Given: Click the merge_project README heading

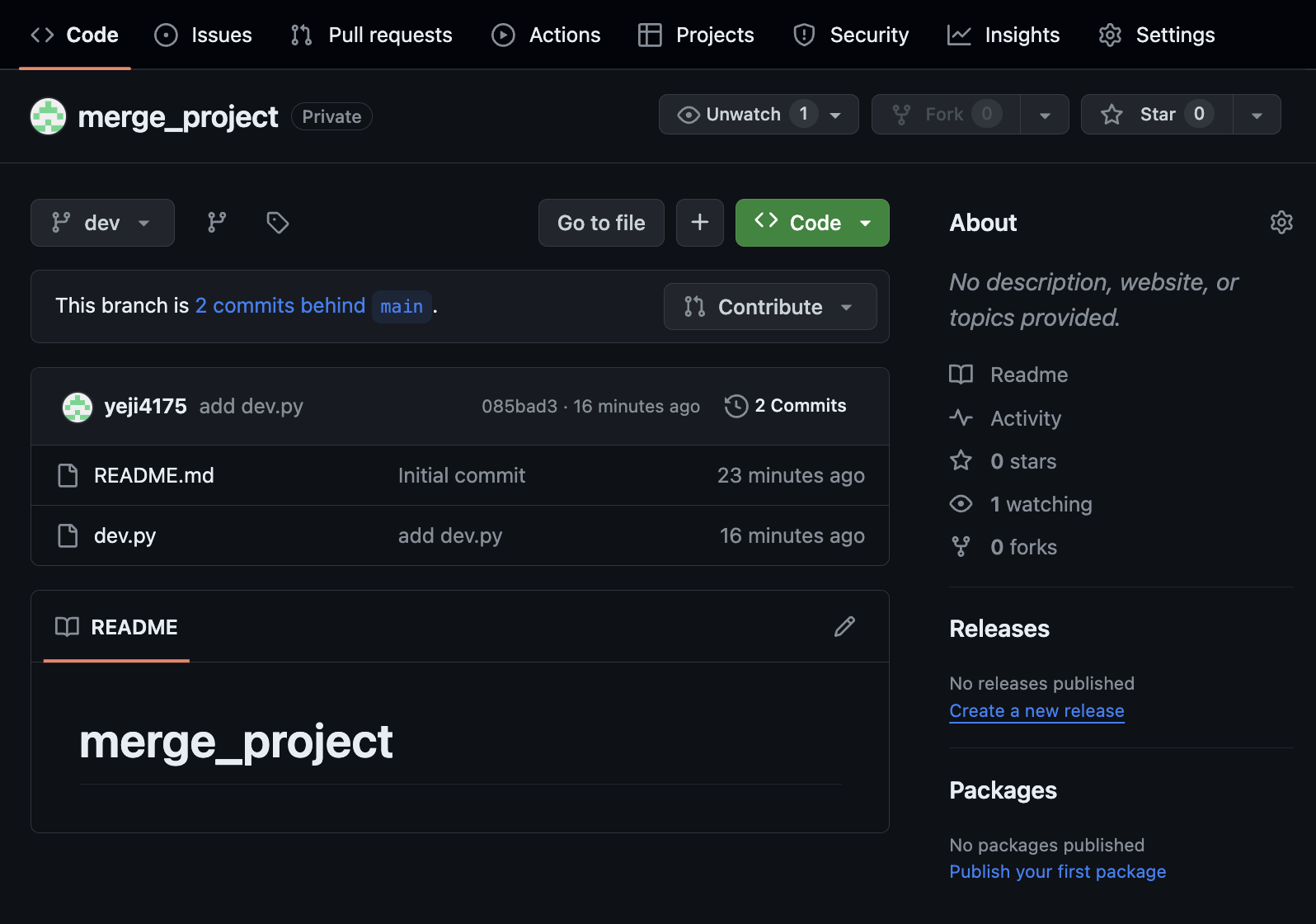Looking at the screenshot, I should click(236, 741).
